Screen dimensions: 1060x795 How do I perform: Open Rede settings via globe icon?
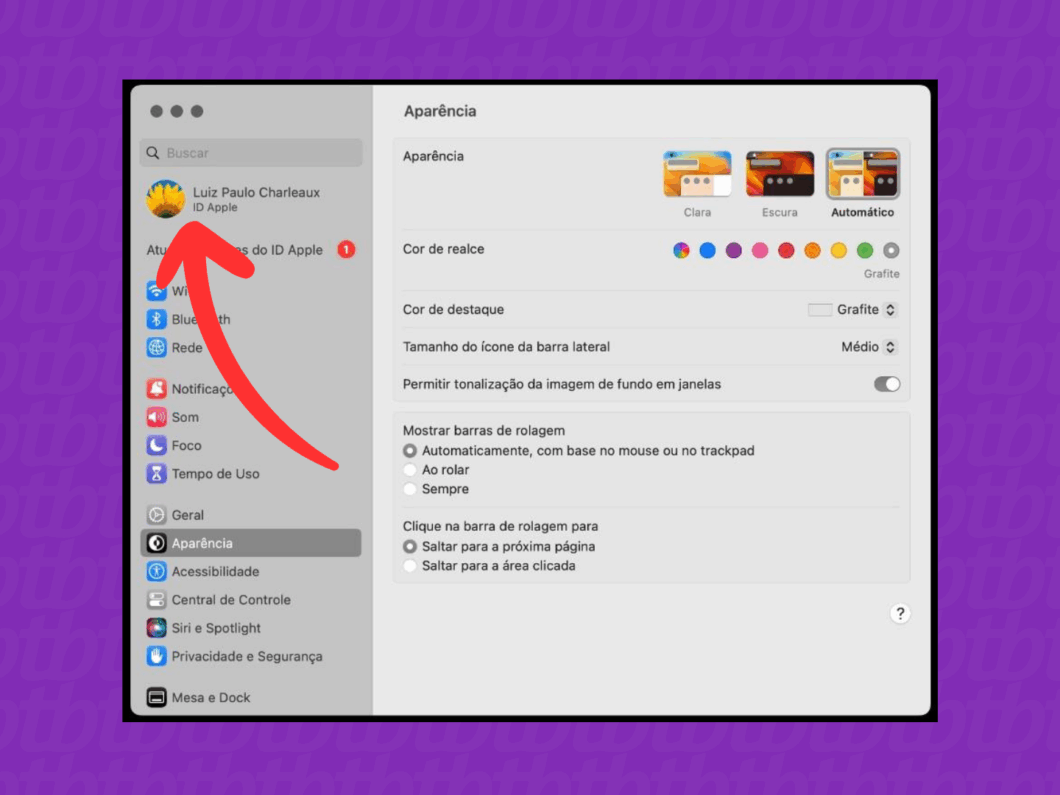156,348
